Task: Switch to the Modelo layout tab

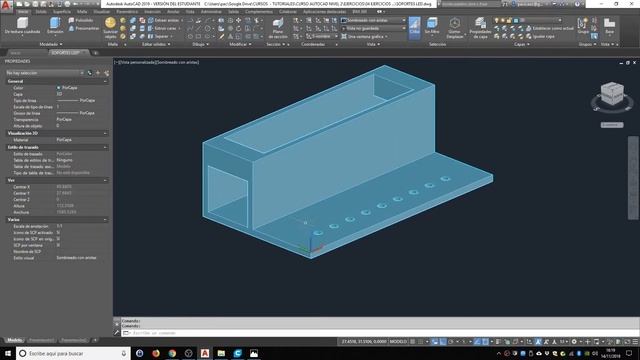Action: coord(15,340)
